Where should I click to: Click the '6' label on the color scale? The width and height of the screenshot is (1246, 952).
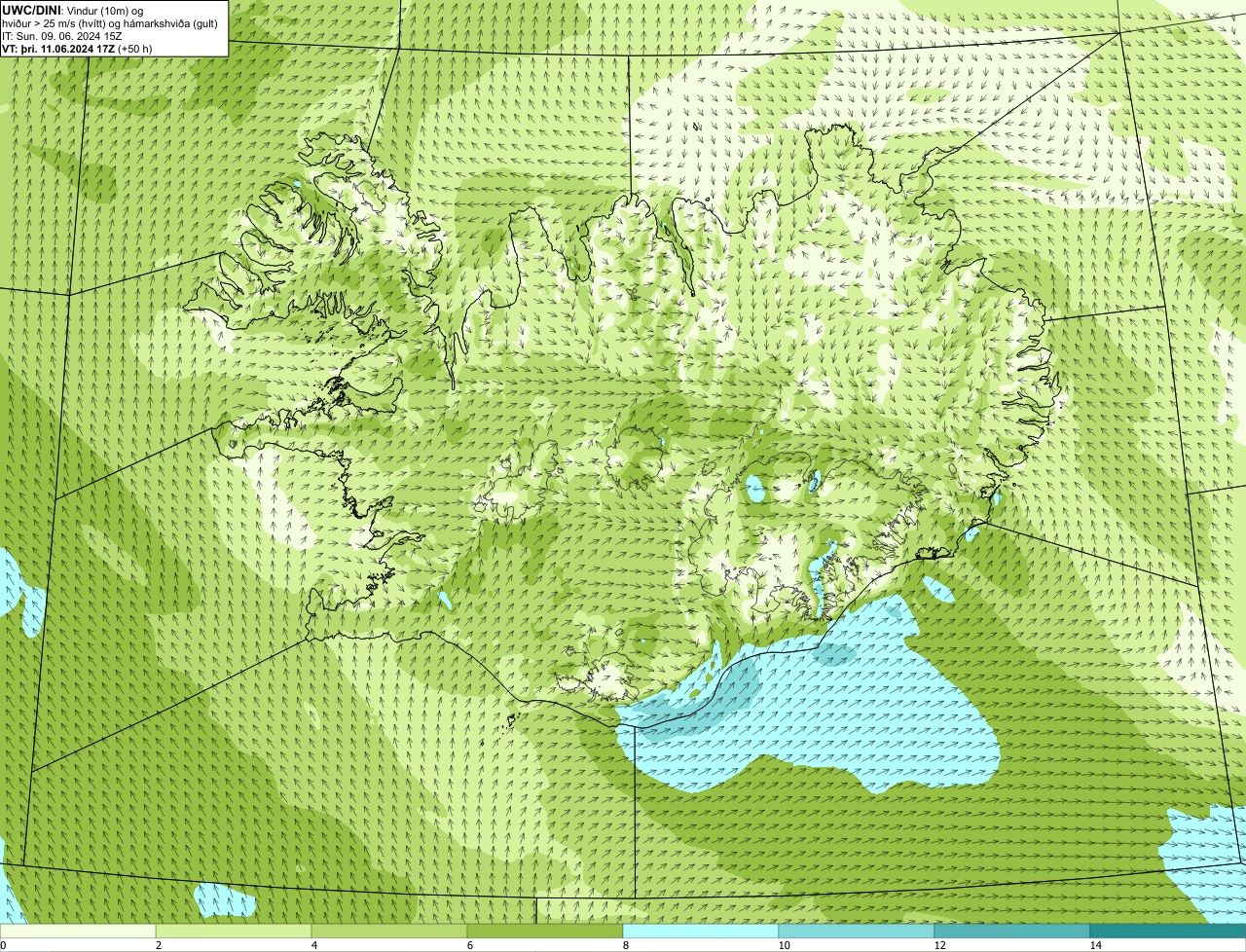coord(469,945)
